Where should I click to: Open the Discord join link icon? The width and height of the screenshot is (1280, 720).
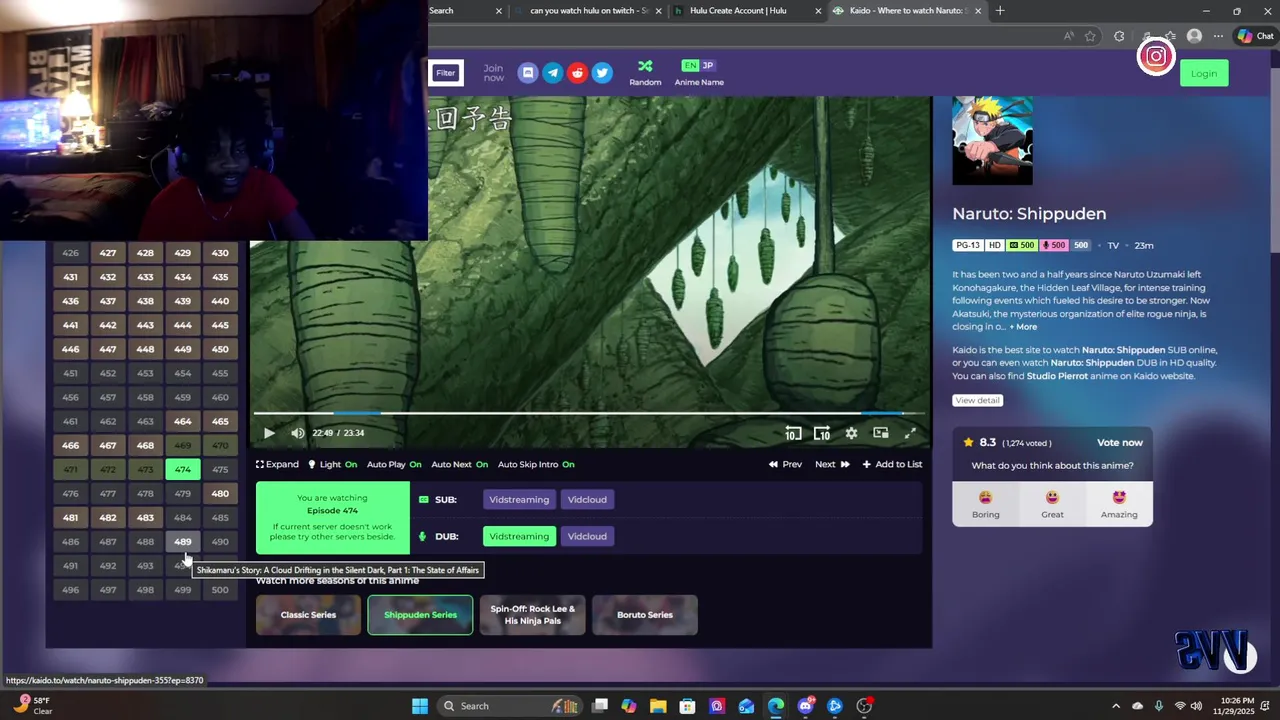528,73
